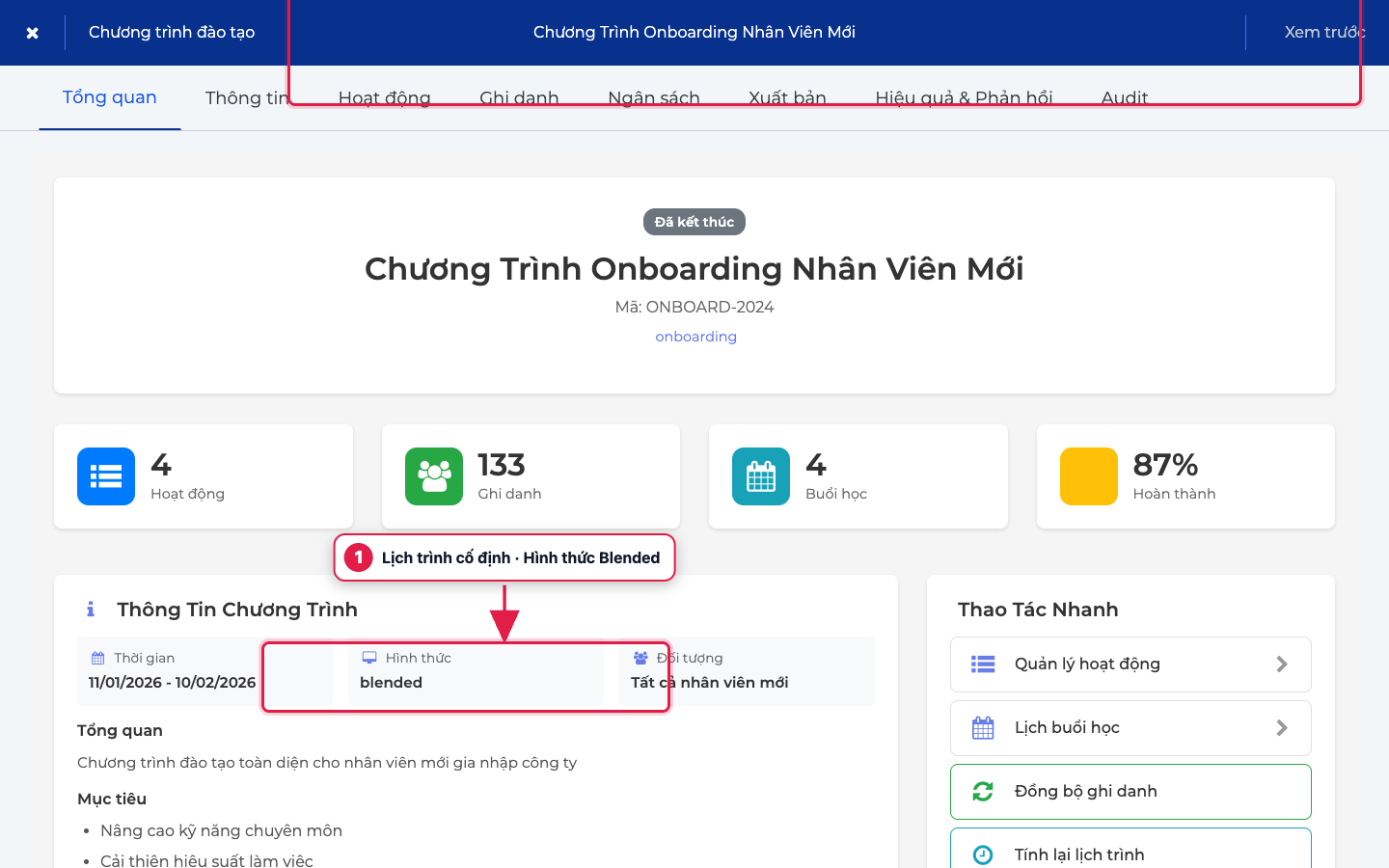Expand chevron on Quản lý hoạt động row

(x=1282, y=665)
